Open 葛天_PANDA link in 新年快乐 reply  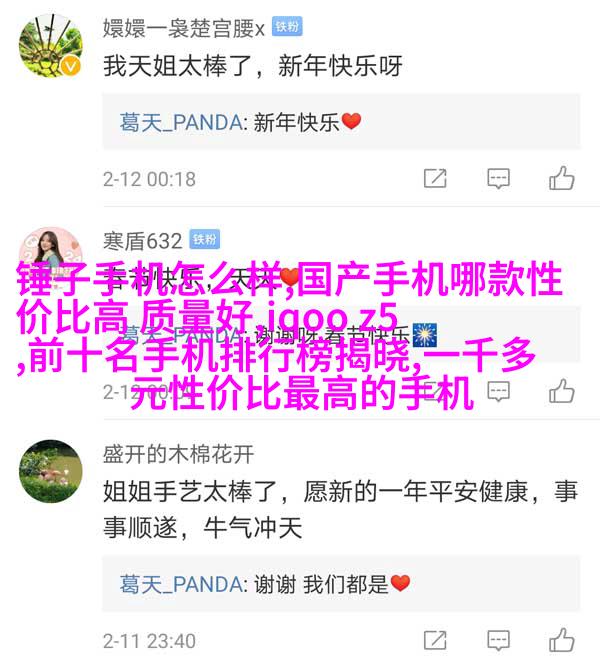tap(181, 122)
